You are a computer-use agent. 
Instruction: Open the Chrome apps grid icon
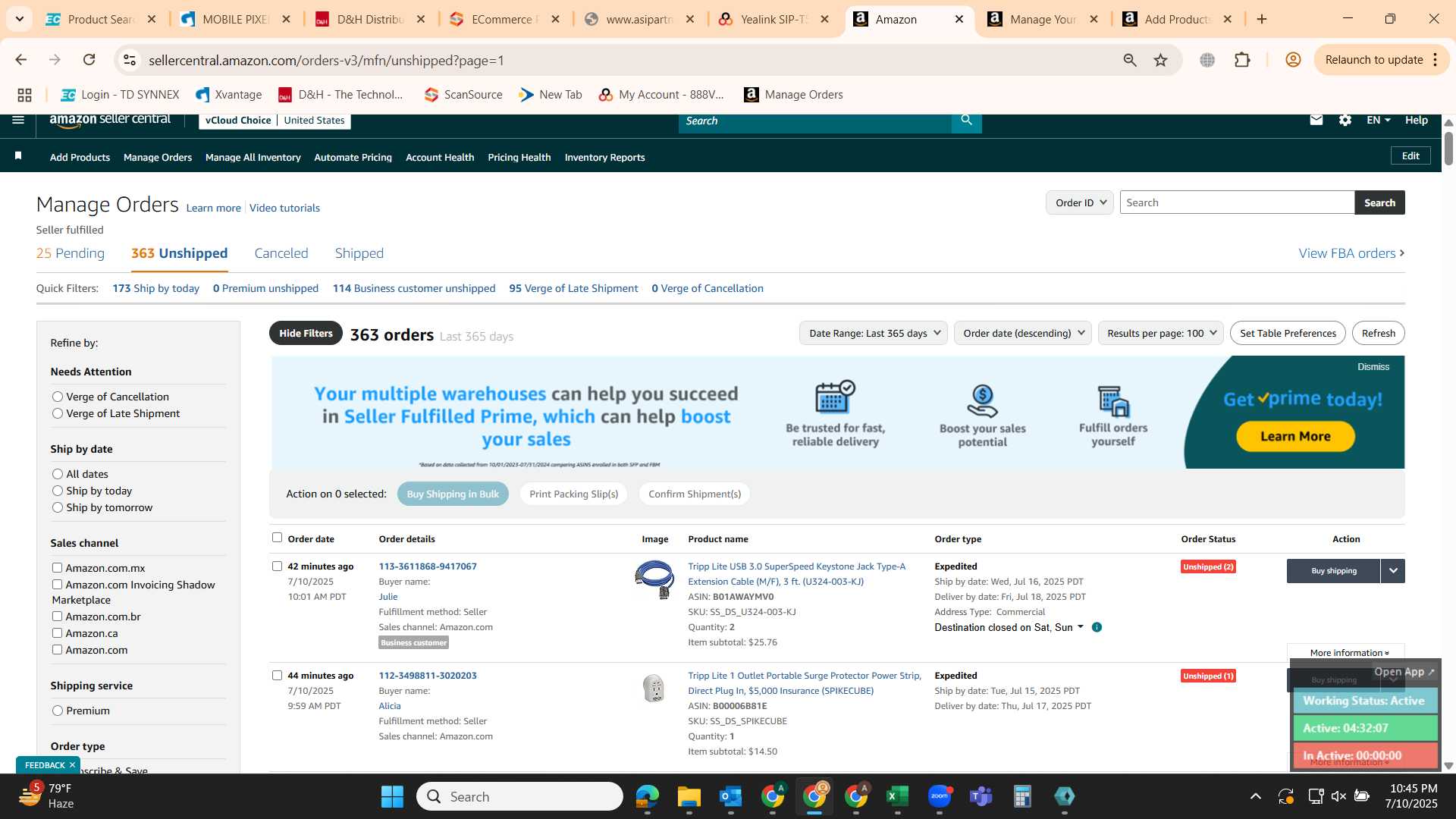(x=24, y=95)
